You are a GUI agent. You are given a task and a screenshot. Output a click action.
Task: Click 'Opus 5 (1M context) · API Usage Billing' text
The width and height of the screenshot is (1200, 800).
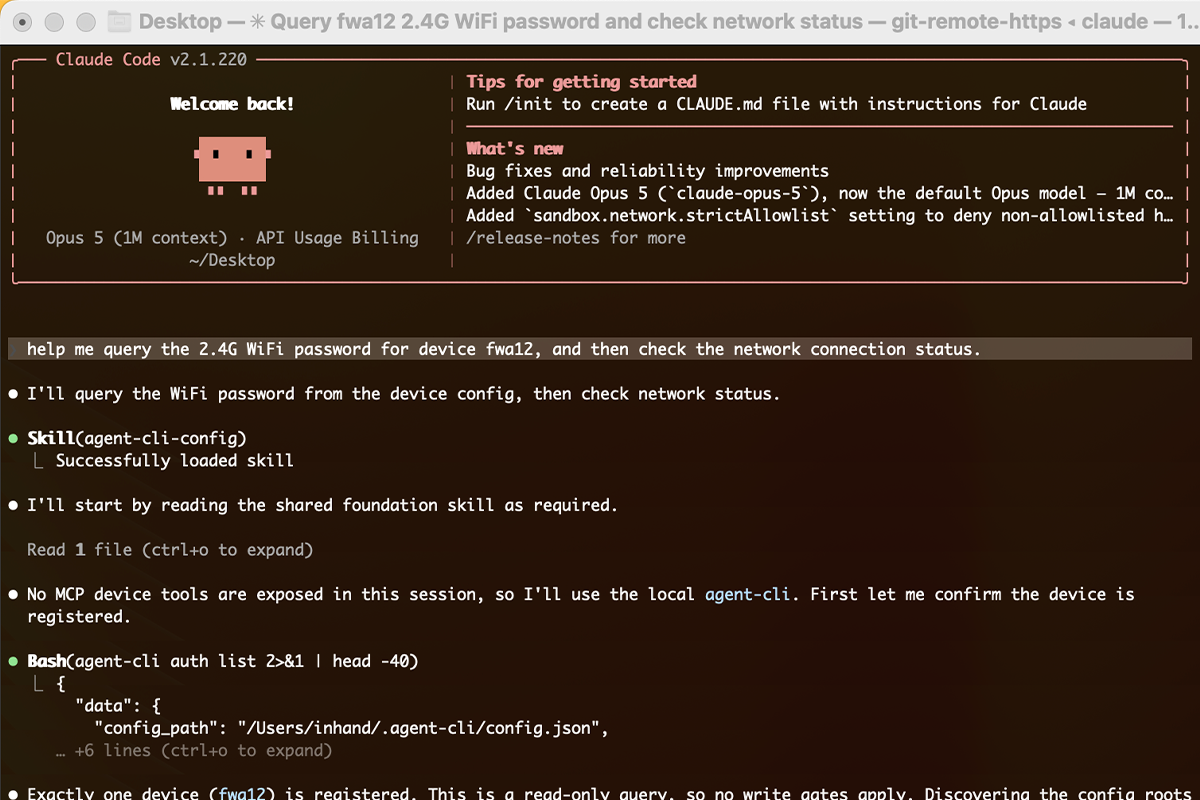[x=232, y=238]
